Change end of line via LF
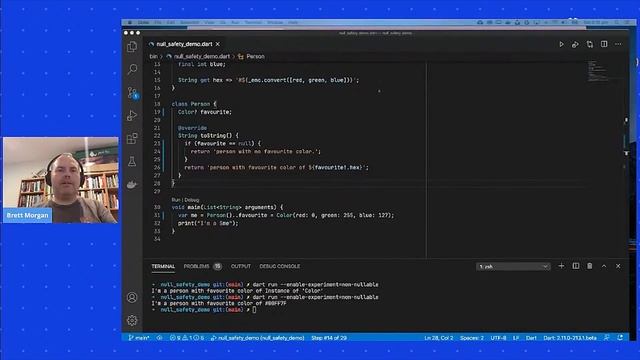640x360 pixels. [516, 338]
